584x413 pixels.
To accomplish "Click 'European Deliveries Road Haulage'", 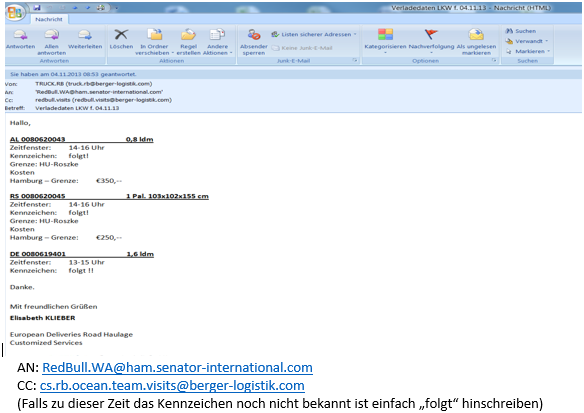I will 71,334.
